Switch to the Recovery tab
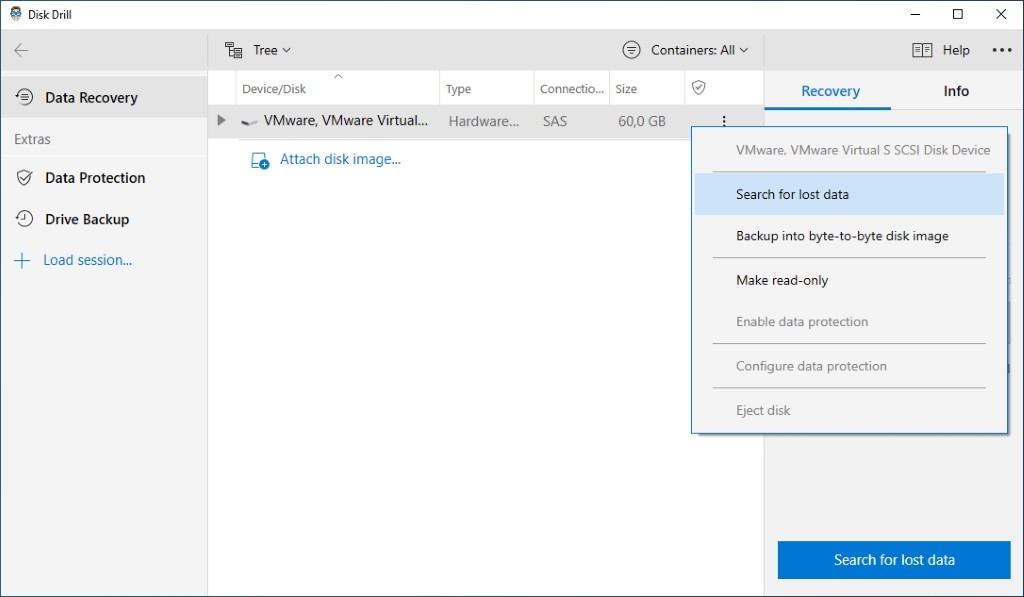 [830, 91]
